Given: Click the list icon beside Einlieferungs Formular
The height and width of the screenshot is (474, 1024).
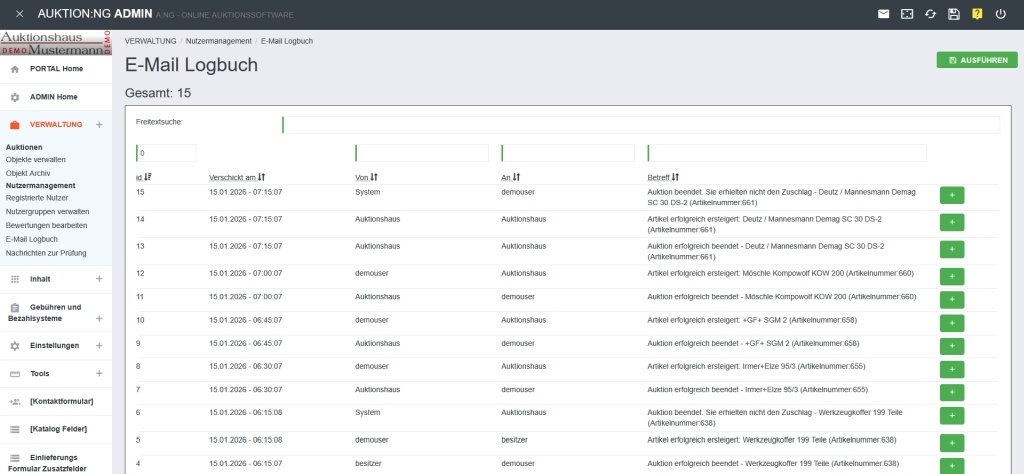Looking at the screenshot, I should pos(15,458).
